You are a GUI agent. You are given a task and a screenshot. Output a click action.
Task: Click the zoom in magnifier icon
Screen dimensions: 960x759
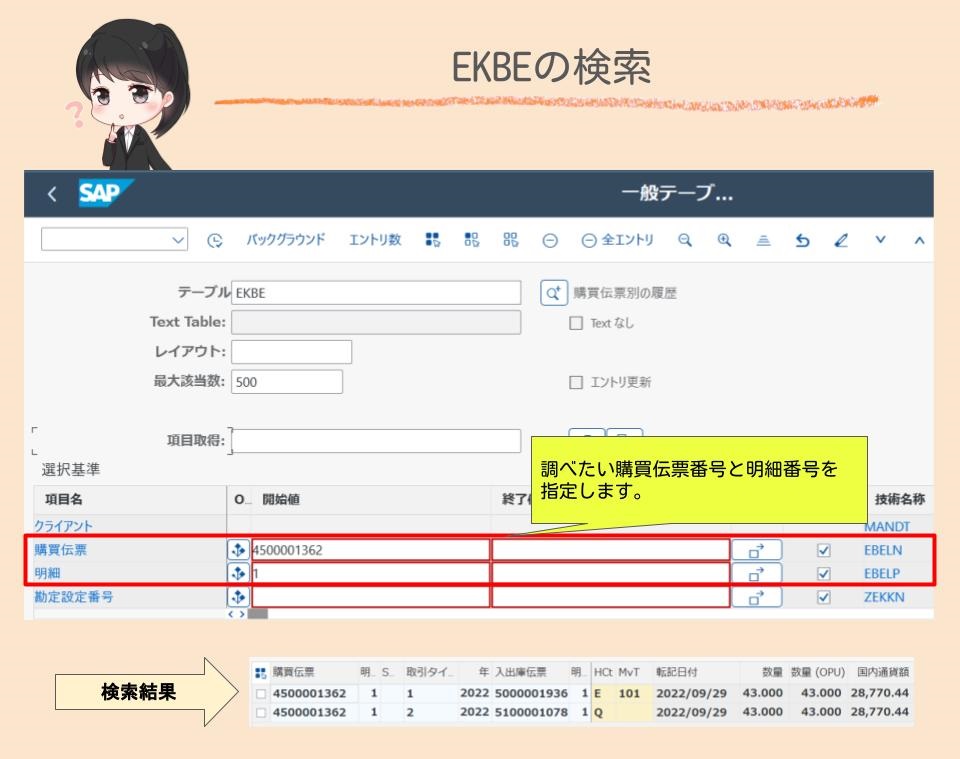pos(723,240)
